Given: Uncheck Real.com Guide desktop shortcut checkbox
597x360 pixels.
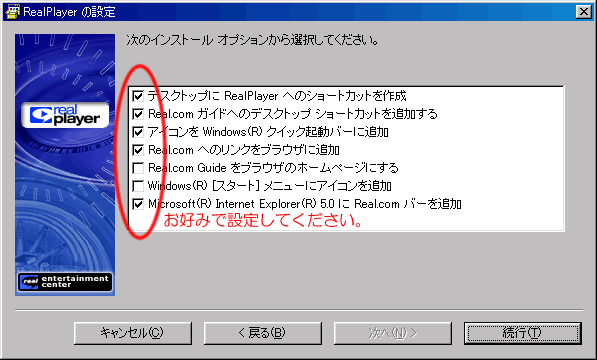Looking at the screenshot, I should [138, 114].
